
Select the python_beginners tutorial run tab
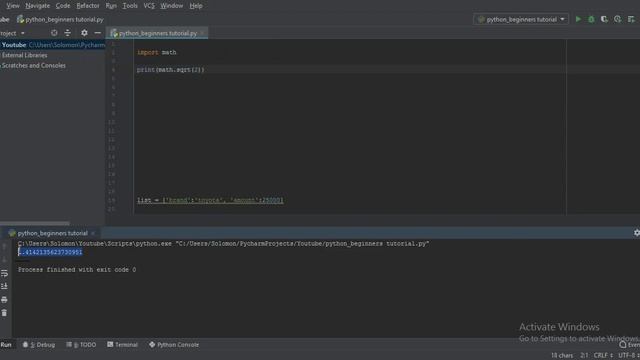click(x=51, y=233)
